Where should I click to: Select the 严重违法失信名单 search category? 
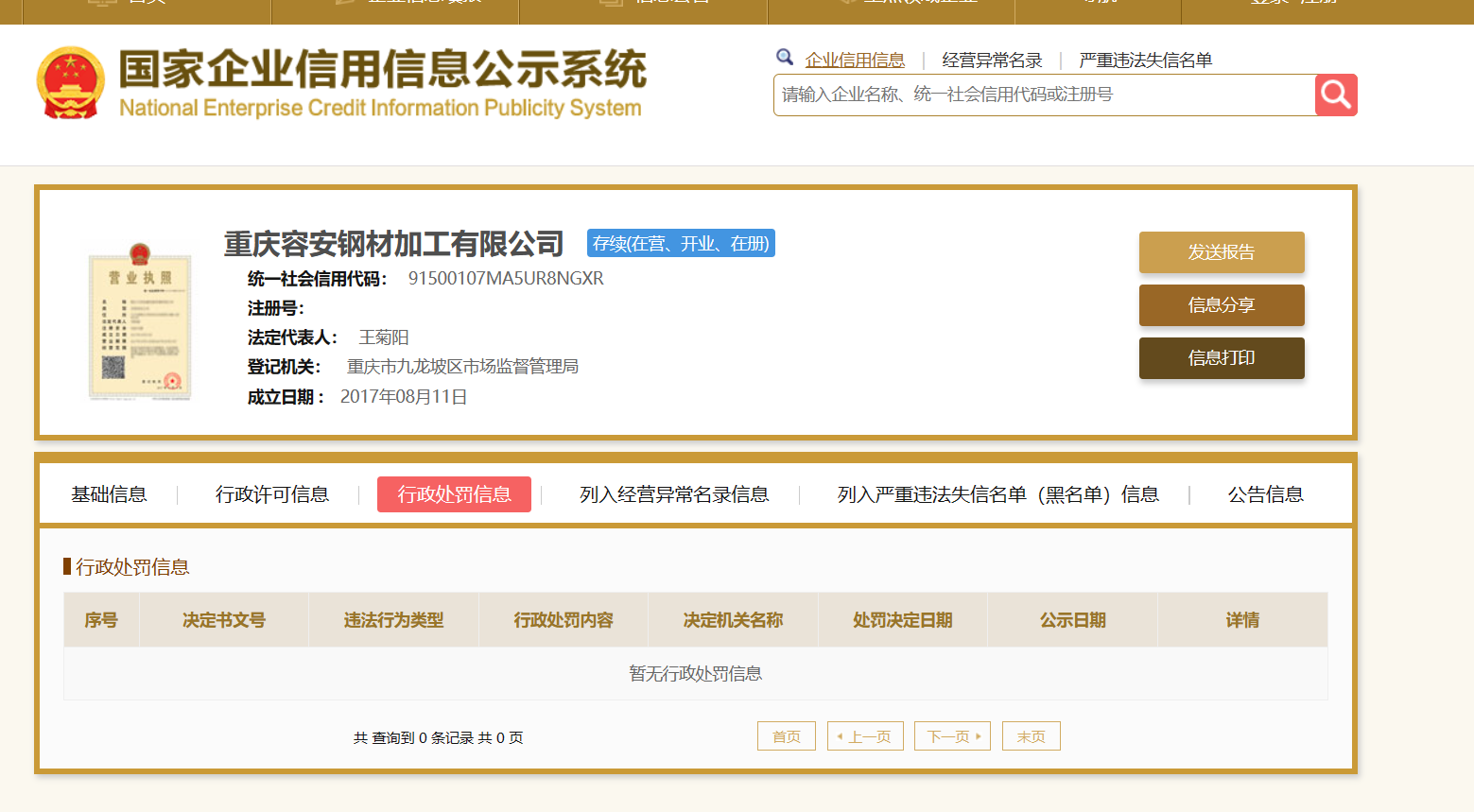click(x=1145, y=60)
